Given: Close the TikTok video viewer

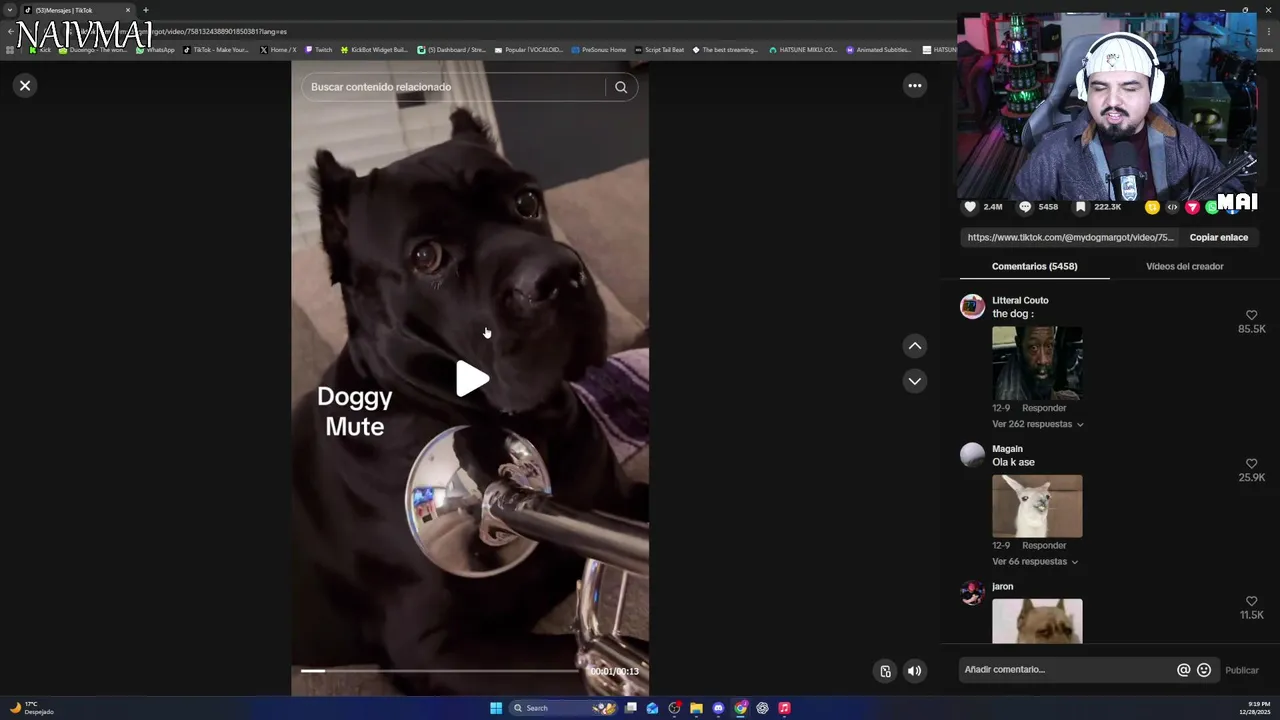Looking at the screenshot, I should pos(25,86).
